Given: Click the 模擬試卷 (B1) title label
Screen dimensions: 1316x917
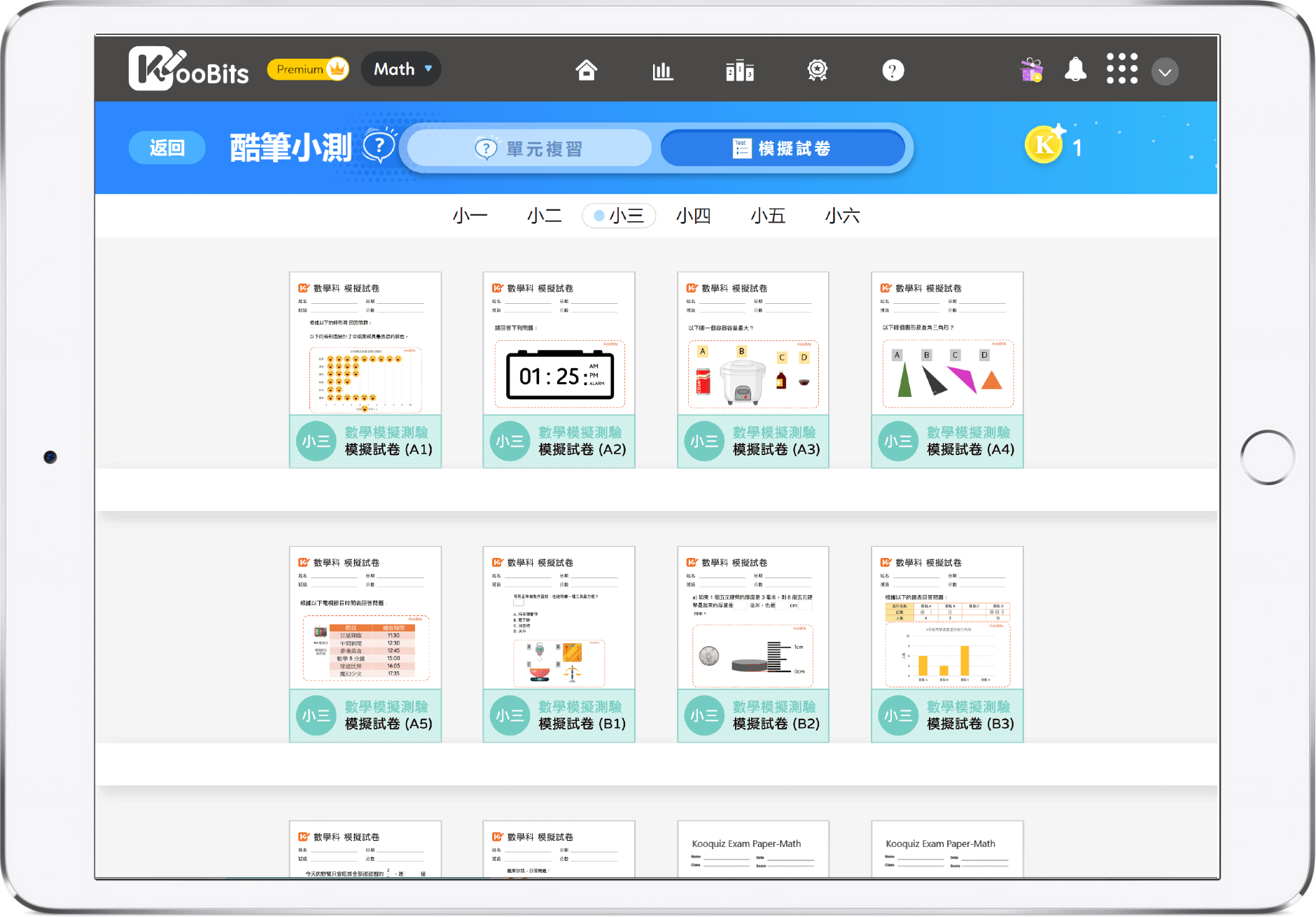Looking at the screenshot, I should 582,724.
